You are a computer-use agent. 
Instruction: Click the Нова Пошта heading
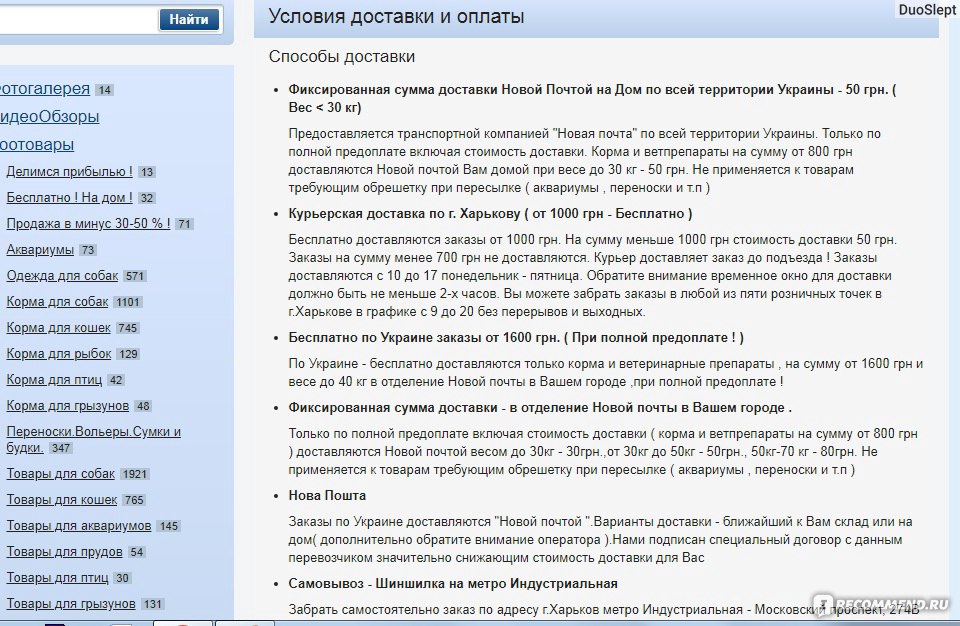point(327,496)
